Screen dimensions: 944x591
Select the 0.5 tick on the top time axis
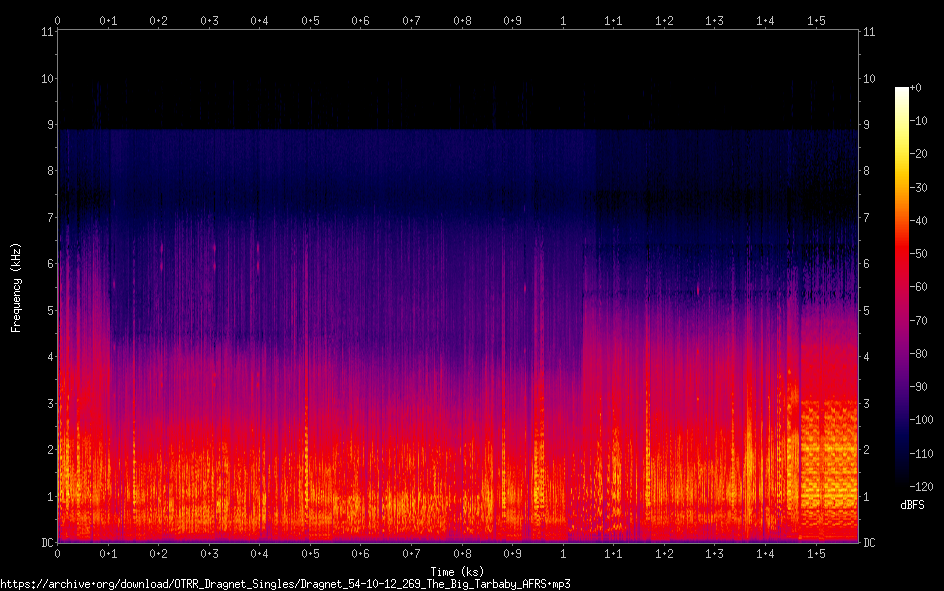(x=310, y=20)
